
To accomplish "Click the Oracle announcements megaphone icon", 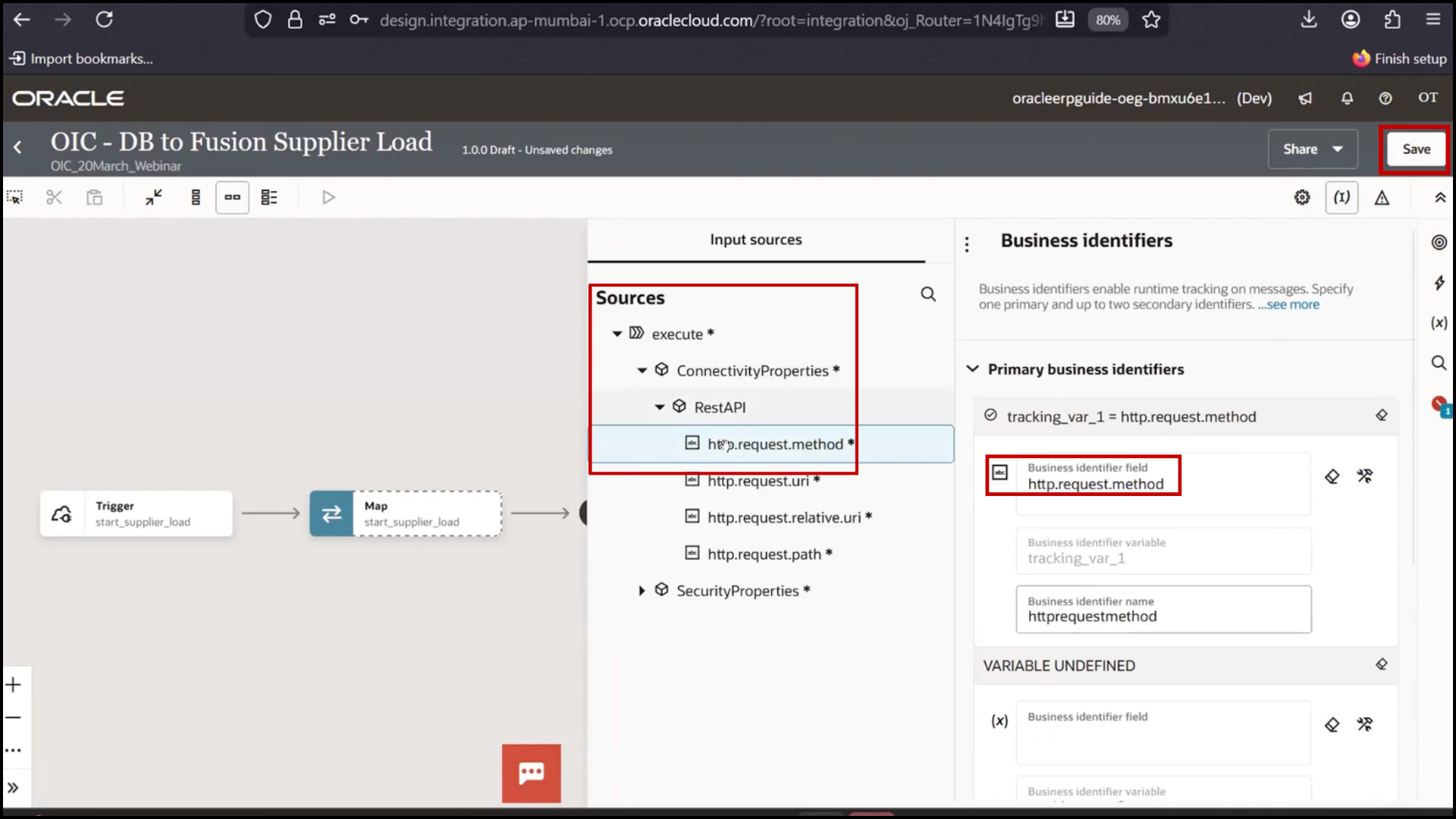I will tap(1305, 98).
